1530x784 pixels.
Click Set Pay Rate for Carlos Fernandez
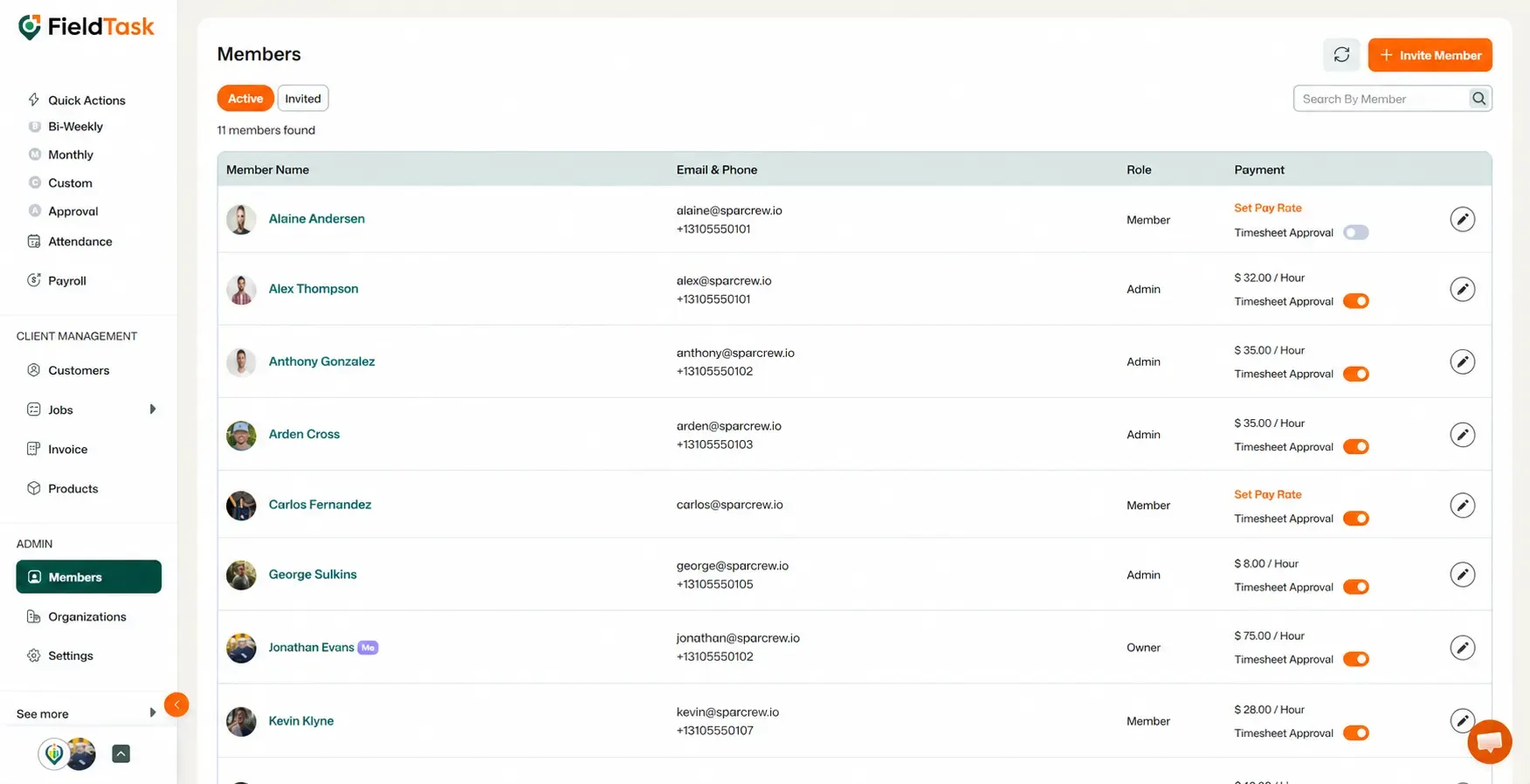coord(1267,494)
